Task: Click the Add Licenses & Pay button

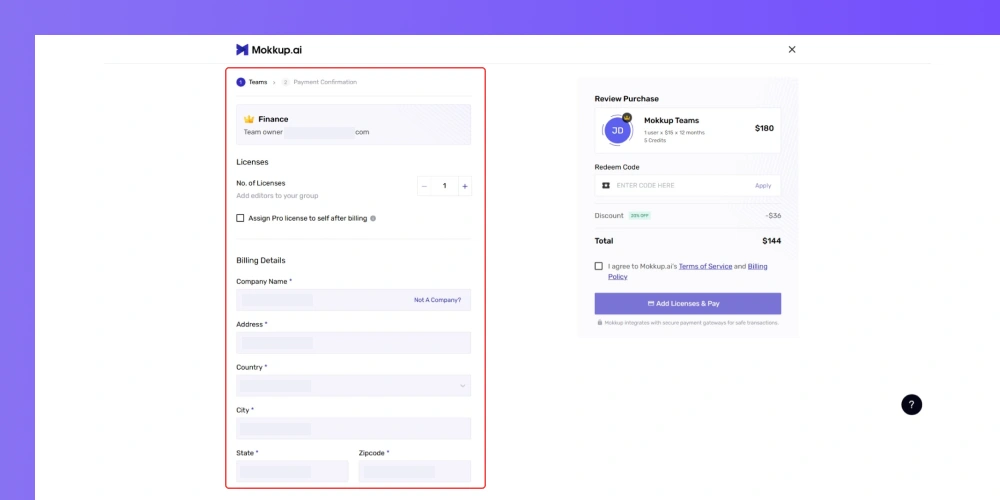Action: click(x=688, y=304)
